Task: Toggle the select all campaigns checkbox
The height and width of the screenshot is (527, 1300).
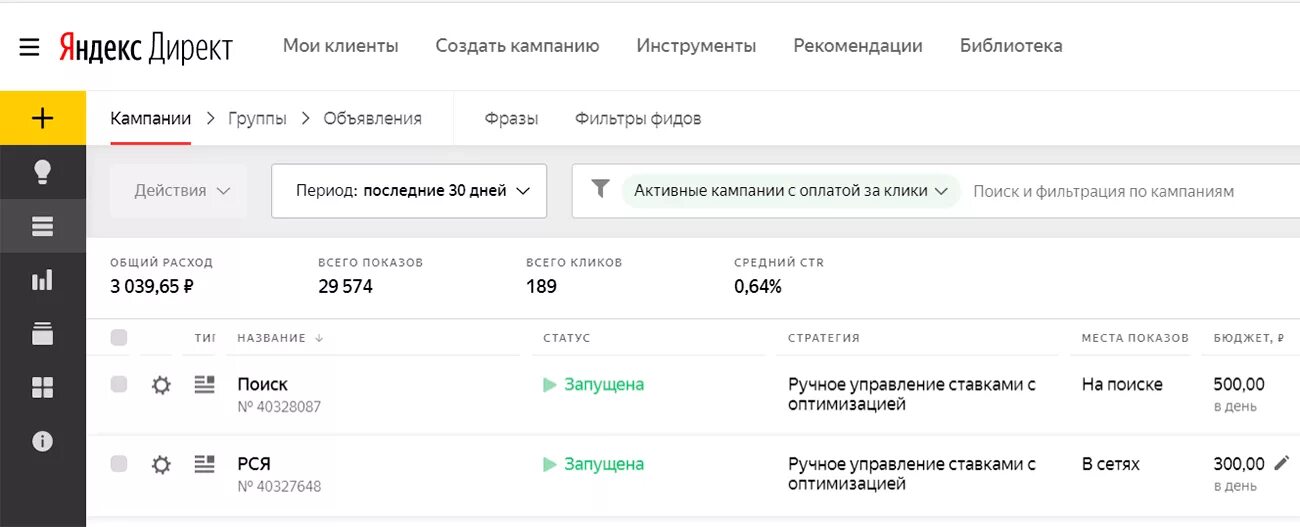Action: point(119,338)
